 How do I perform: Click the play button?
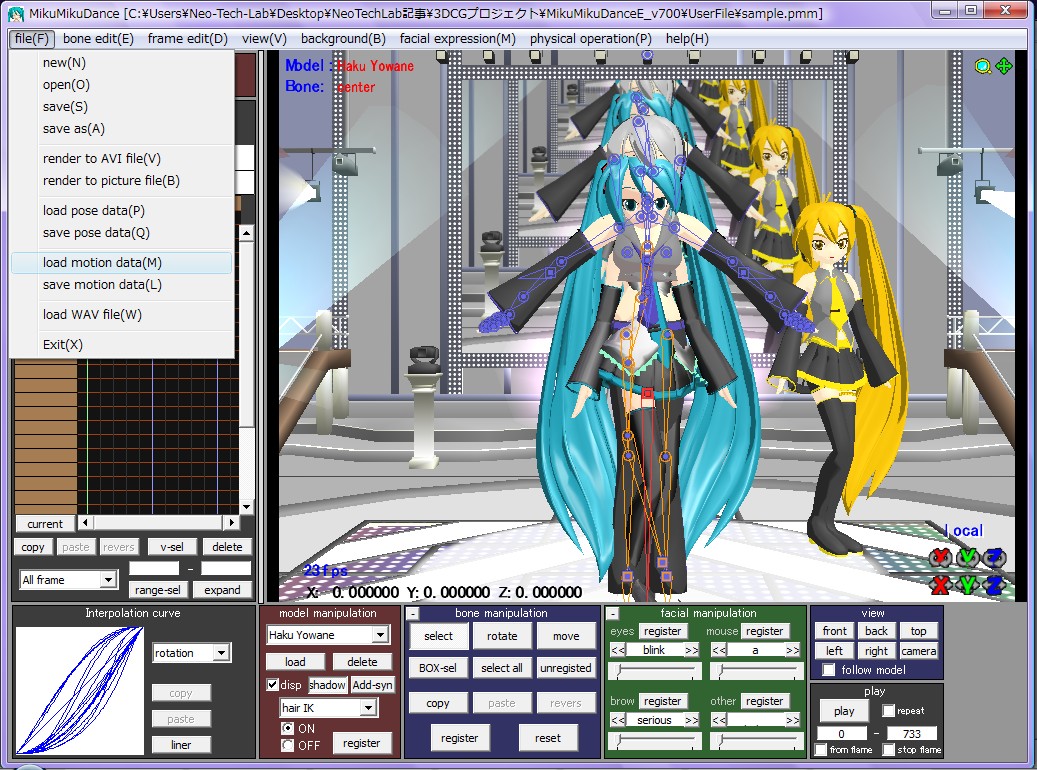pyautogui.click(x=843, y=711)
